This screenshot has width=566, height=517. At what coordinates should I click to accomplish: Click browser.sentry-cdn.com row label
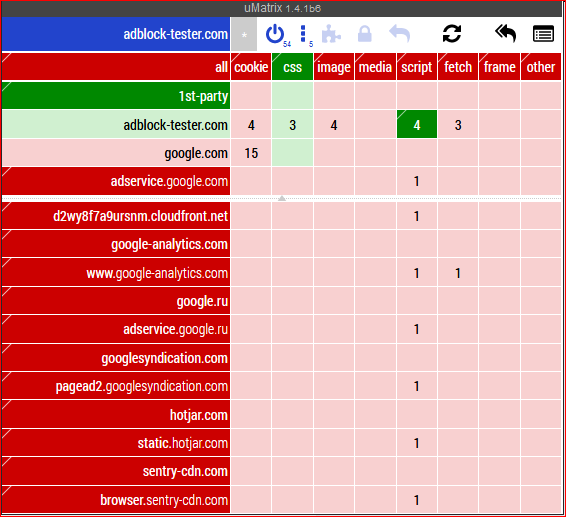116,500
